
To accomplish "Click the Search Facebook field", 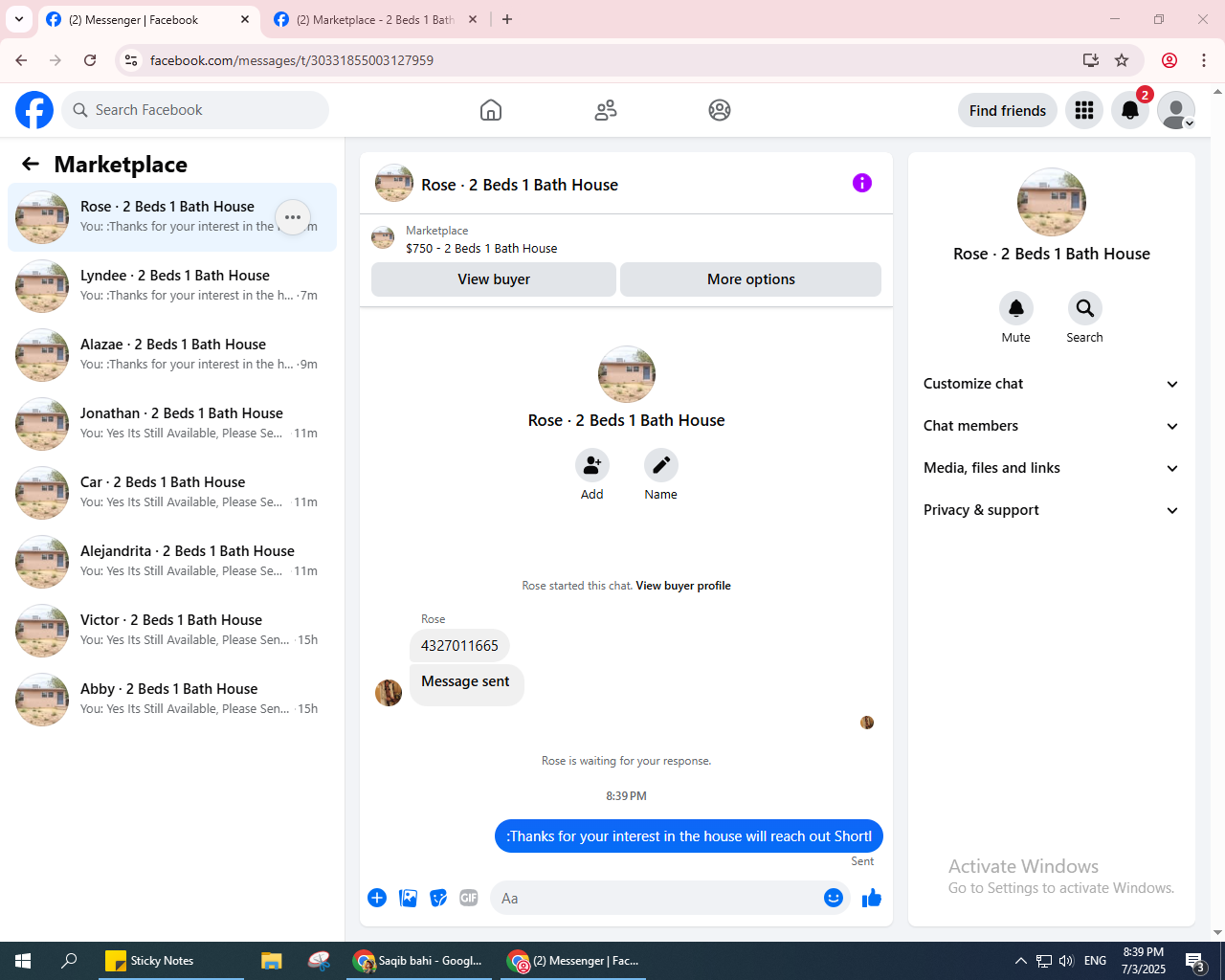I will pos(195,110).
